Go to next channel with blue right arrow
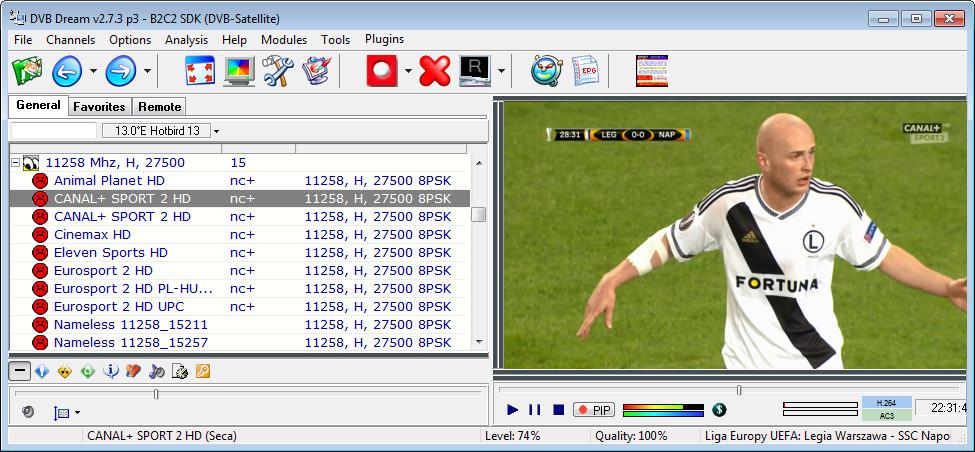This screenshot has width=975, height=452. pyautogui.click(x=121, y=71)
